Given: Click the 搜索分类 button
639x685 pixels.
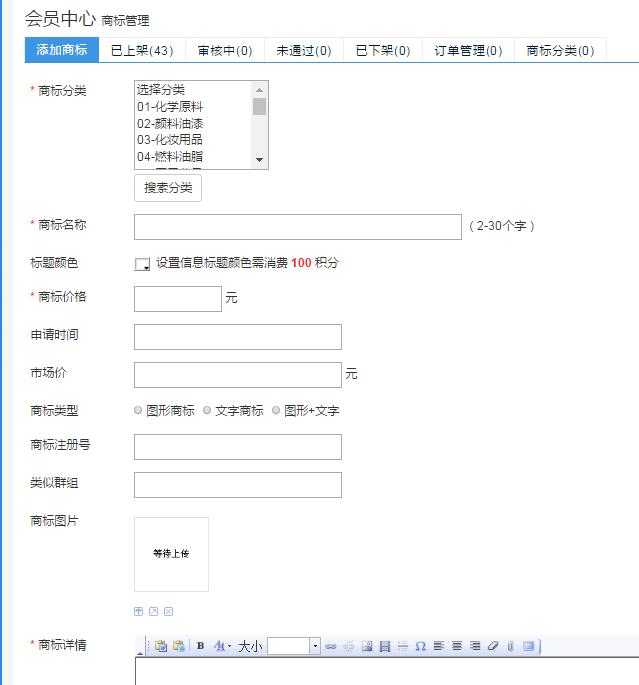Looking at the screenshot, I should 168,188.
